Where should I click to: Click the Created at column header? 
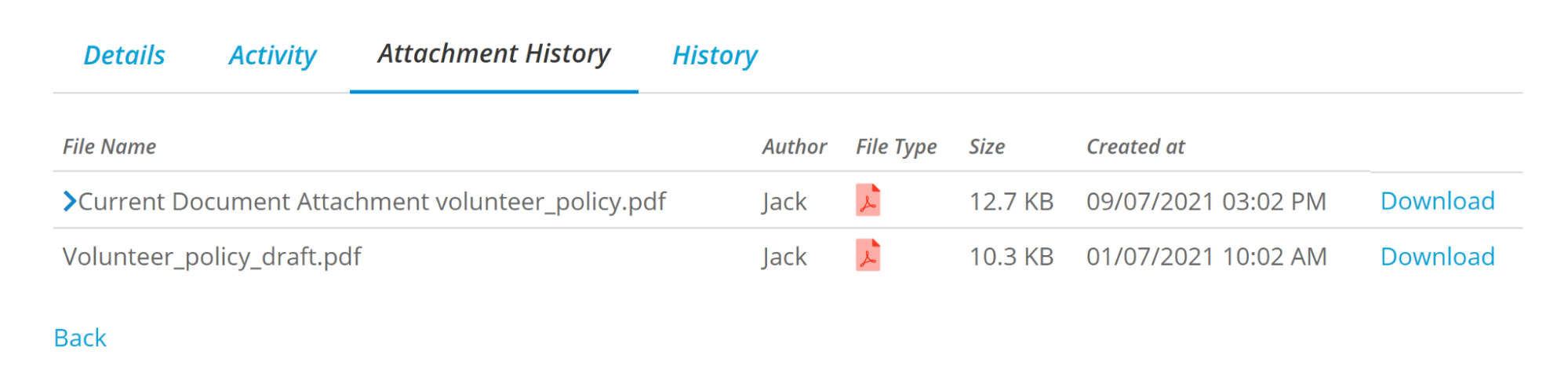point(1135,147)
